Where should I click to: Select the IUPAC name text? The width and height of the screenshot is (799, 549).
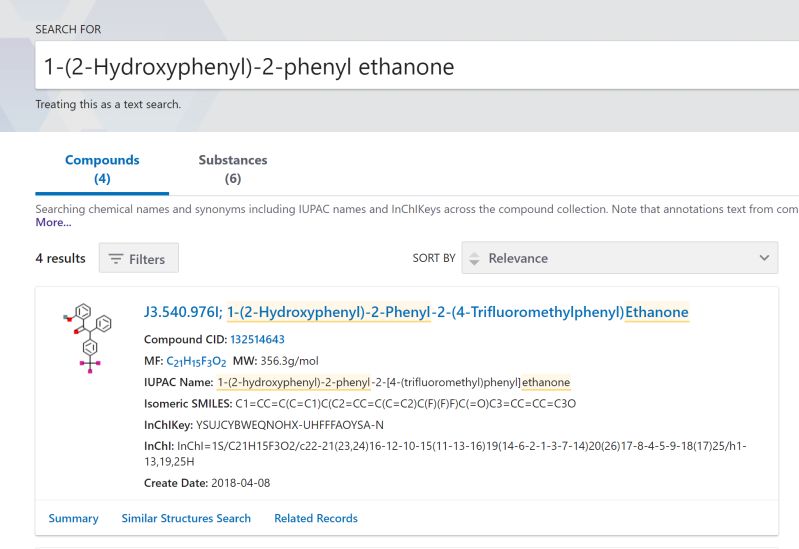(393, 382)
